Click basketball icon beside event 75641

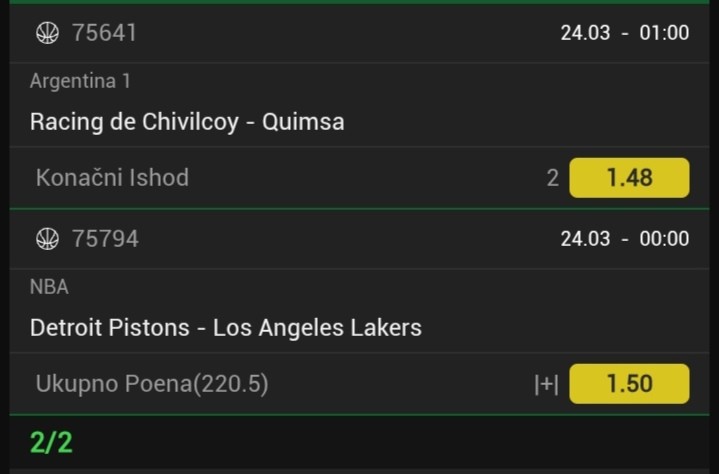point(47,33)
